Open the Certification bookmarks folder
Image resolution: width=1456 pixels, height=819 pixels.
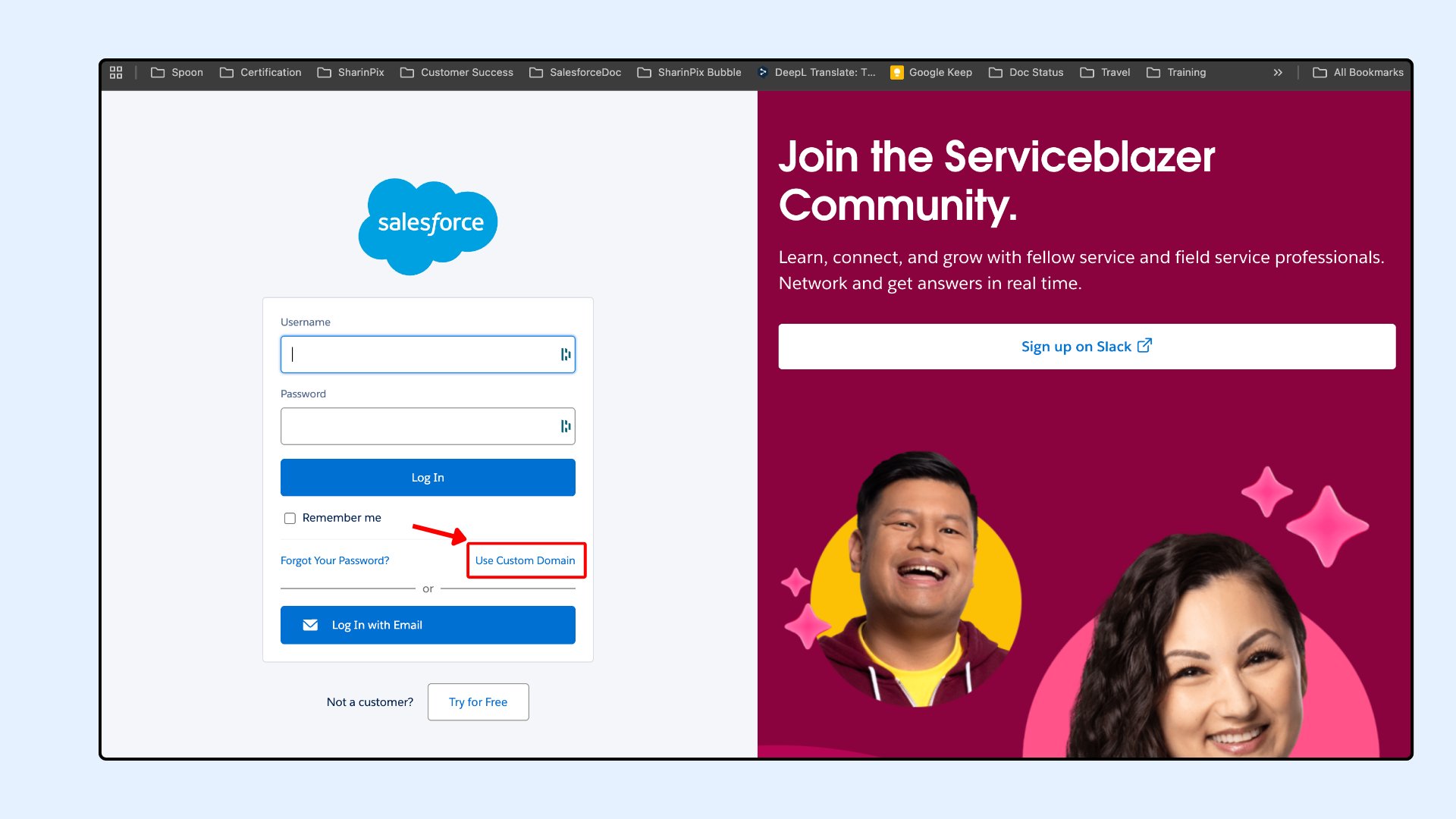(x=261, y=73)
